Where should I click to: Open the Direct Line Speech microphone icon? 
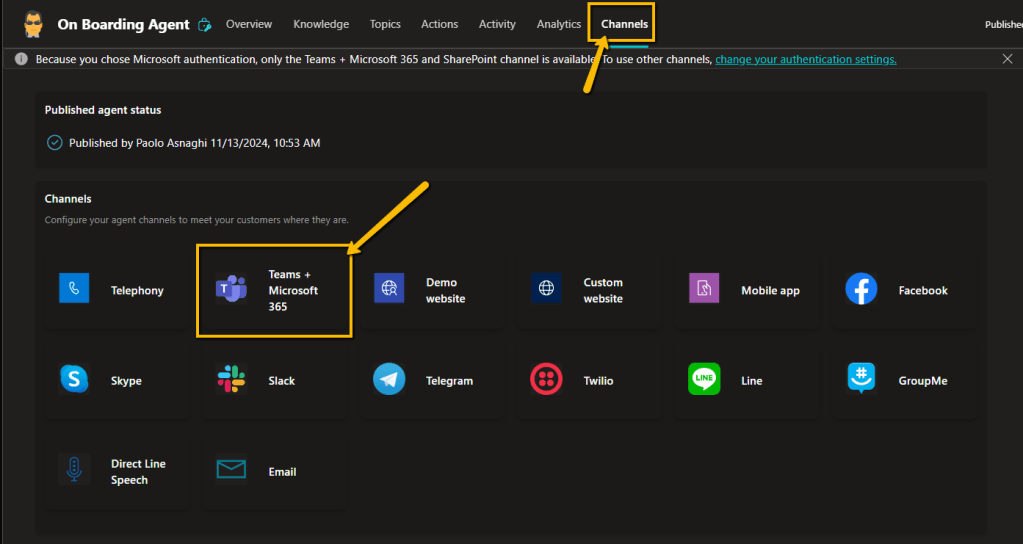tap(74, 470)
